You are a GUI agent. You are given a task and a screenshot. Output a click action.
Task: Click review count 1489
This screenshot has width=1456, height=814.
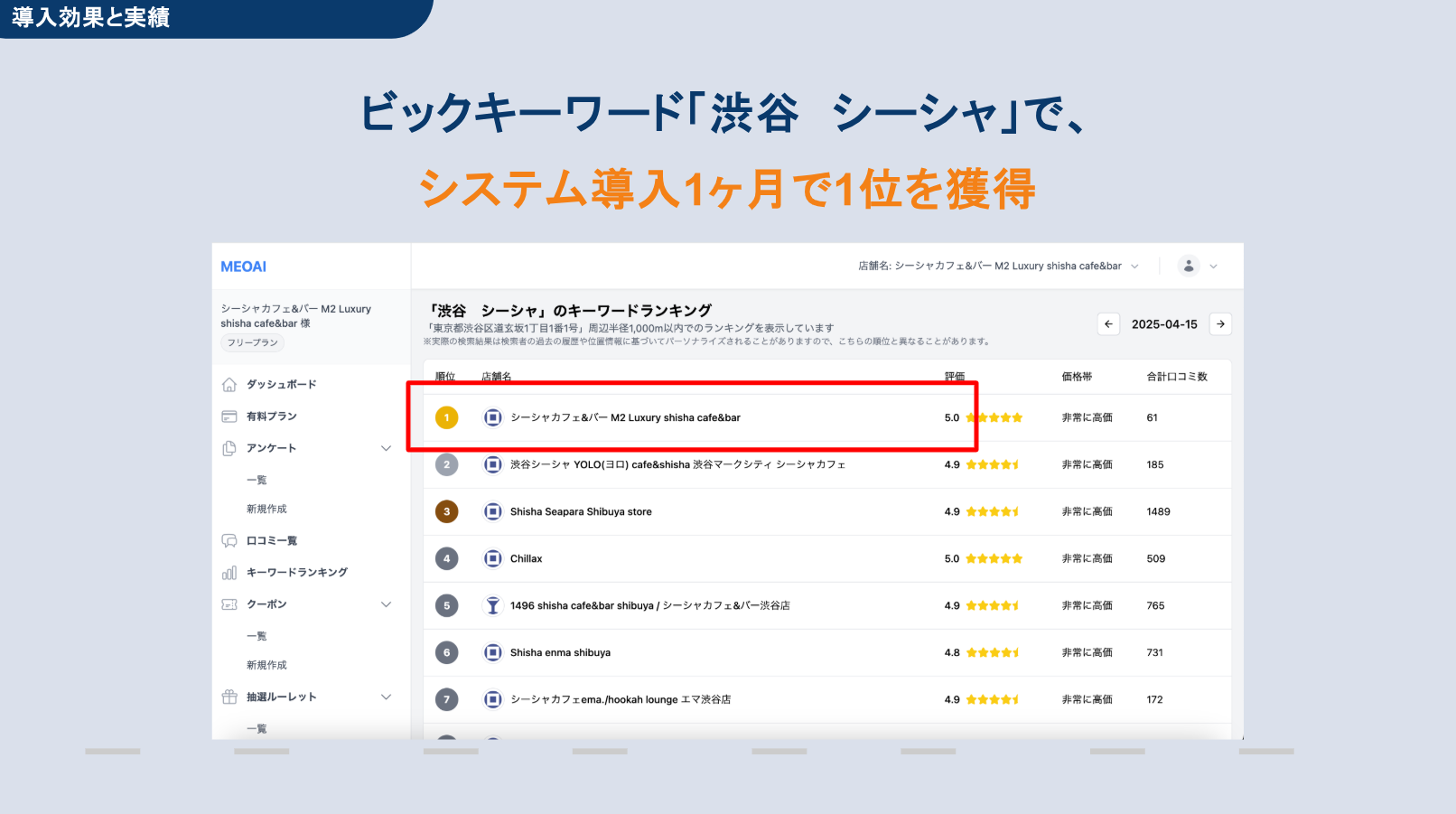tap(1158, 511)
